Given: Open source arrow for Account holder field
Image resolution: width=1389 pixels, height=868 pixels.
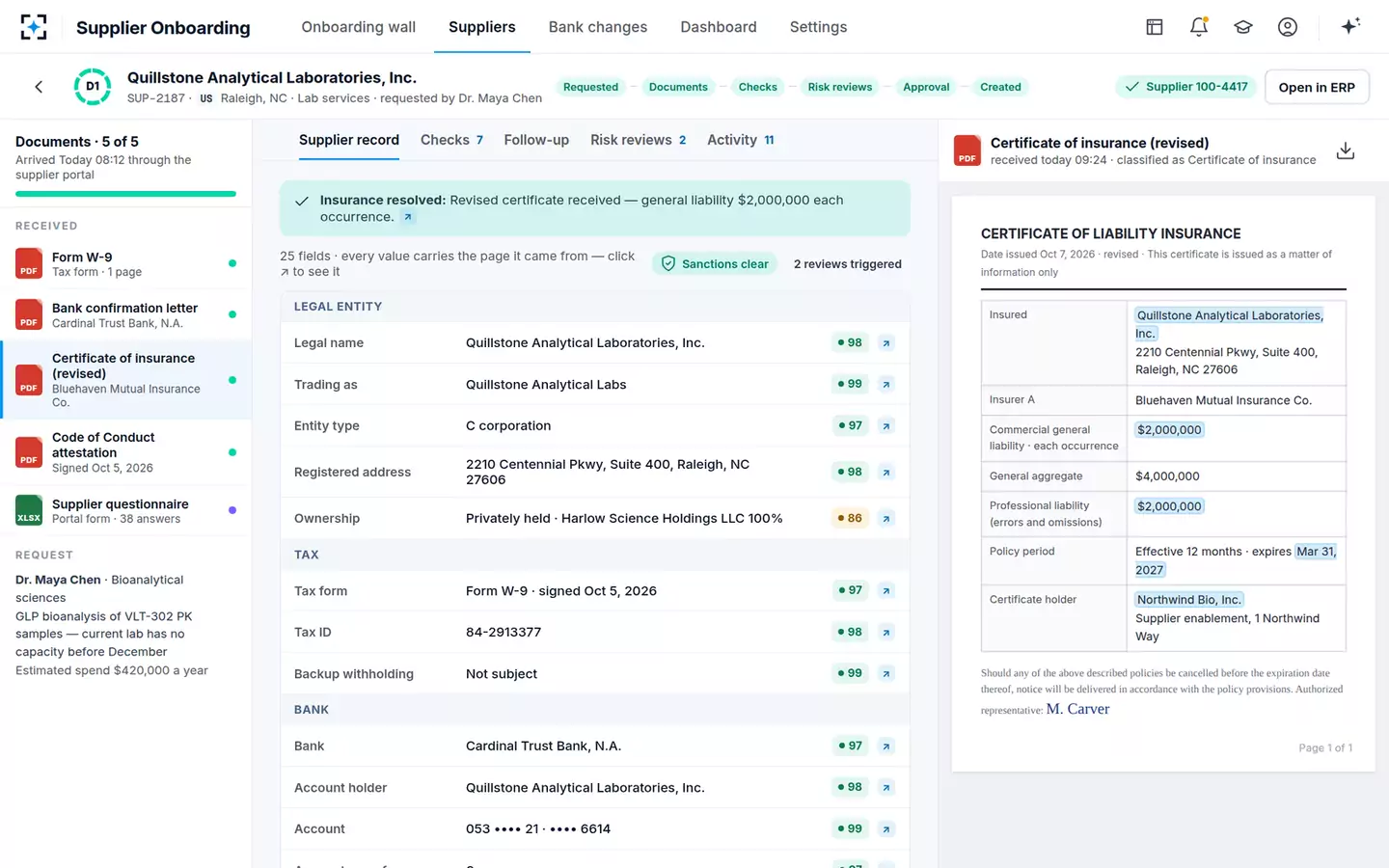Looking at the screenshot, I should 886,788.
